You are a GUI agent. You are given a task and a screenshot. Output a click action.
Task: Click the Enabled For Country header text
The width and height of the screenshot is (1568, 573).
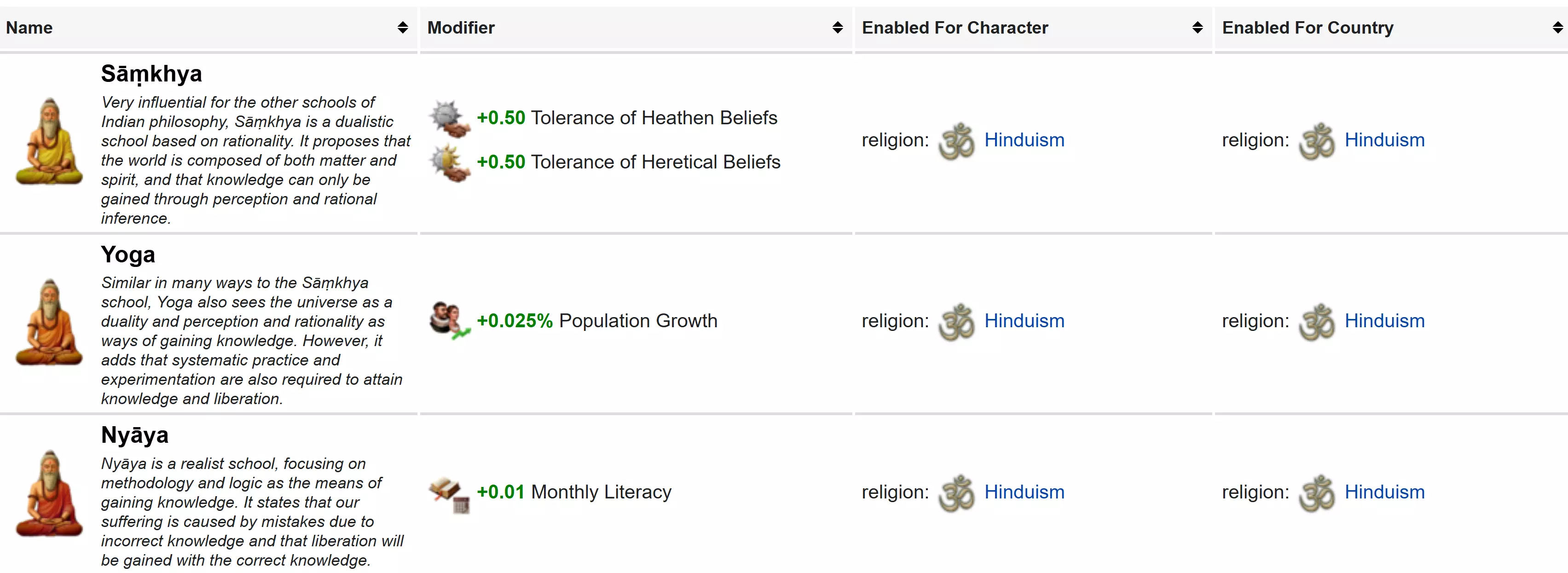click(1308, 28)
